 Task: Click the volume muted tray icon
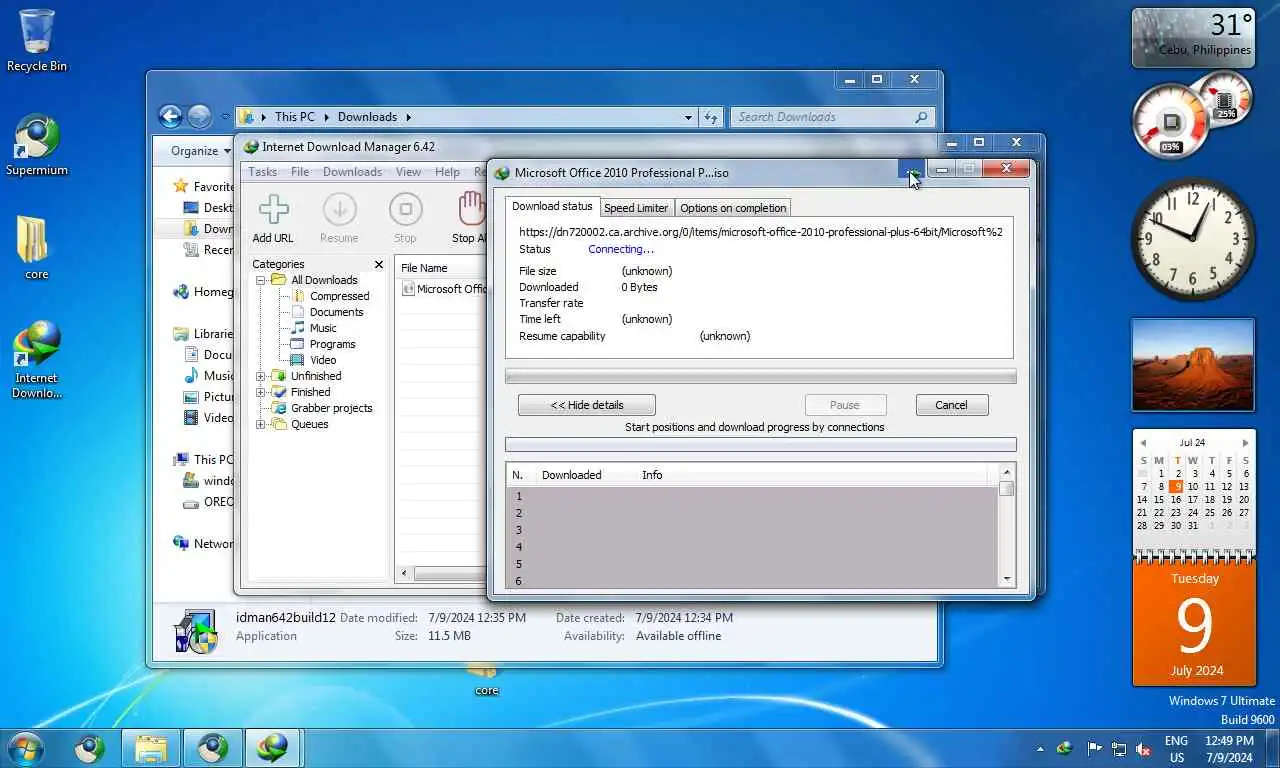point(1144,749)
